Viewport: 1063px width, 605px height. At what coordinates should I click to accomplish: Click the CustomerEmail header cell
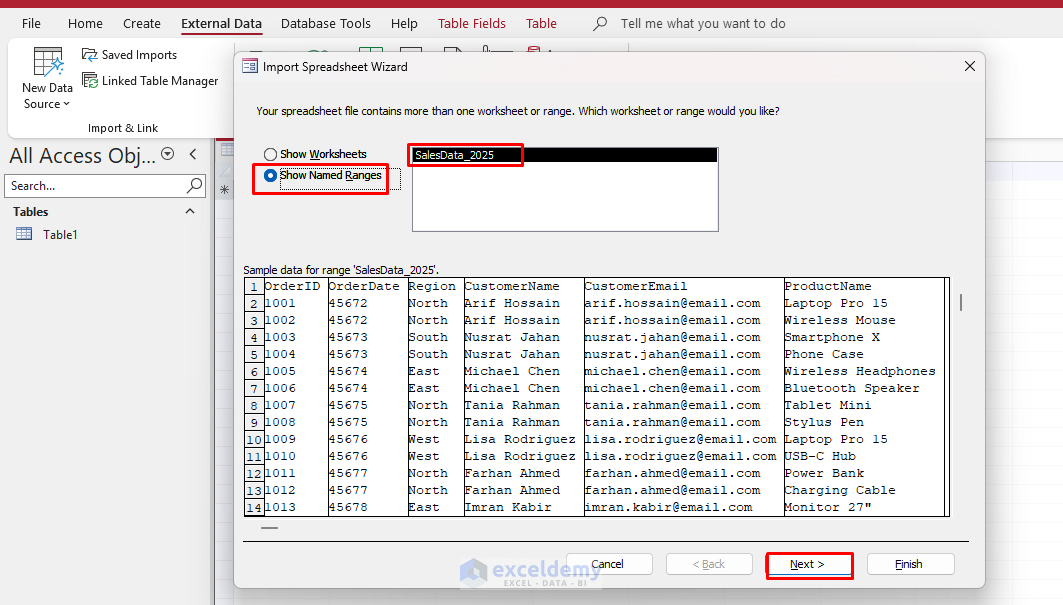tap(683, 286)
